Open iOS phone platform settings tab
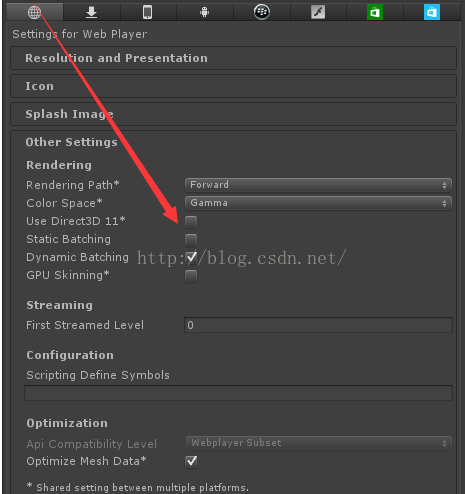 pyautogui.click(x=147, y=12)
